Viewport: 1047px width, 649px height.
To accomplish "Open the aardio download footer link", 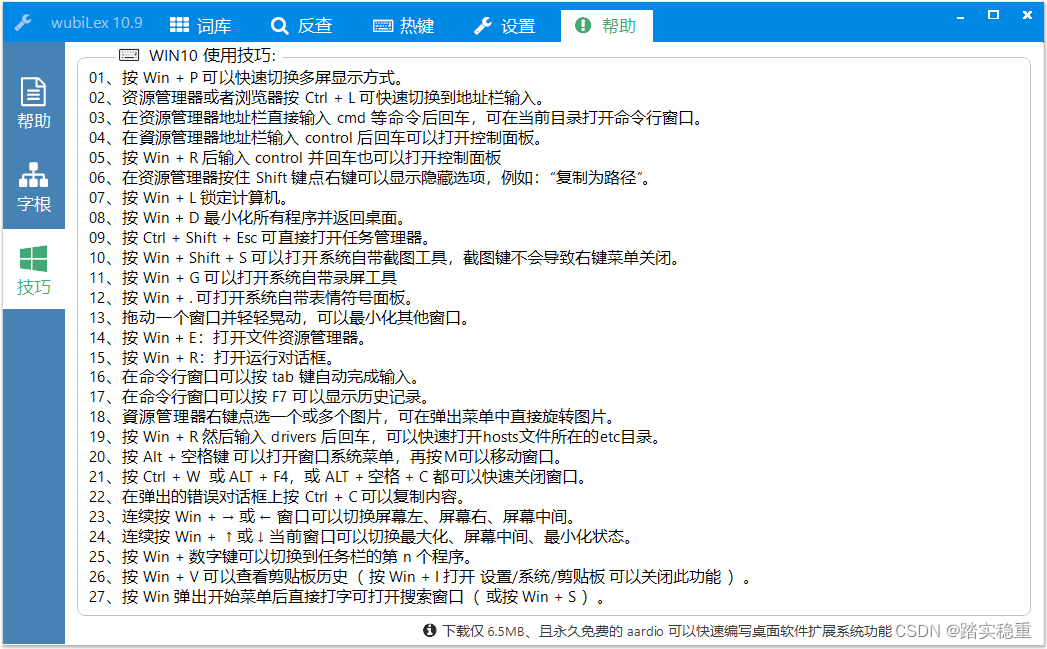I will (667, 631).
